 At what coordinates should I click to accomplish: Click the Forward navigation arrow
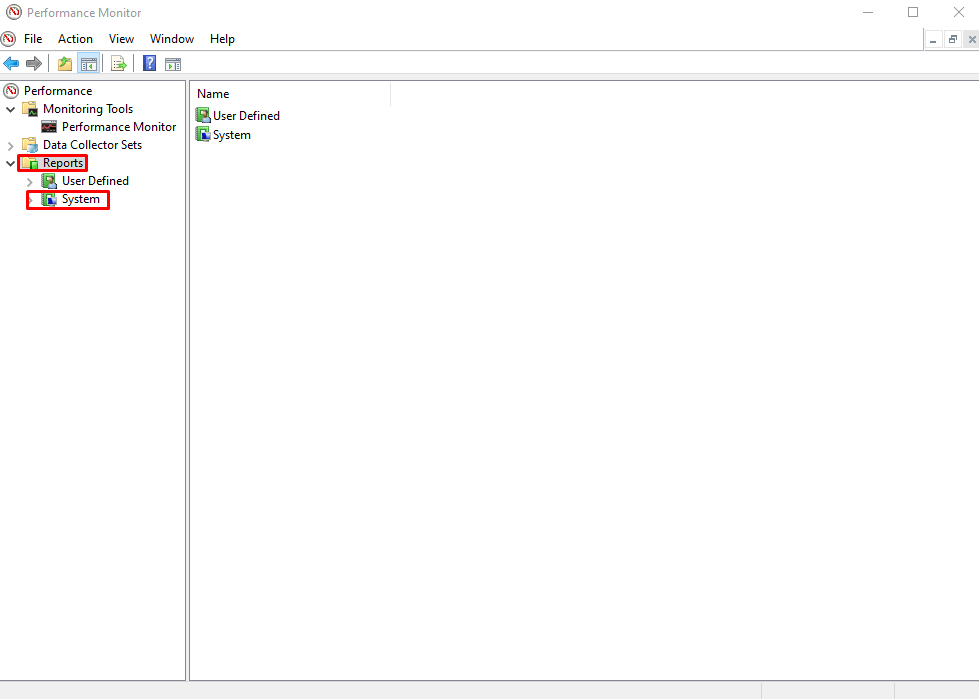pyautogui.click(x=33, y=63)
